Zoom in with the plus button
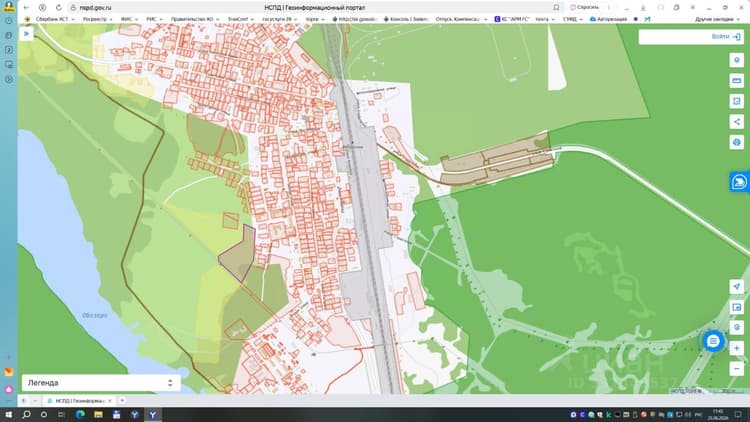 (737, 348)
